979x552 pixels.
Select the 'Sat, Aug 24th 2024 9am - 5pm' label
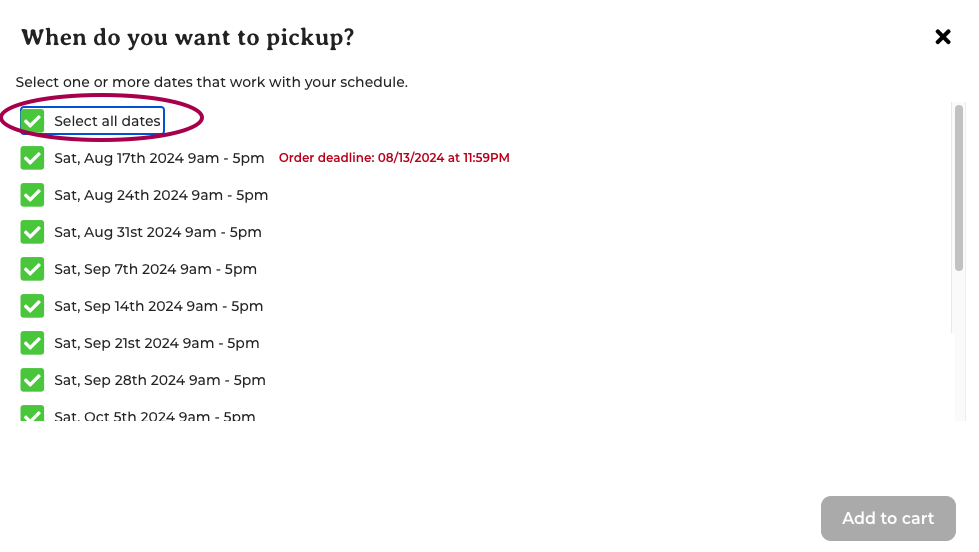coord(161,195)
